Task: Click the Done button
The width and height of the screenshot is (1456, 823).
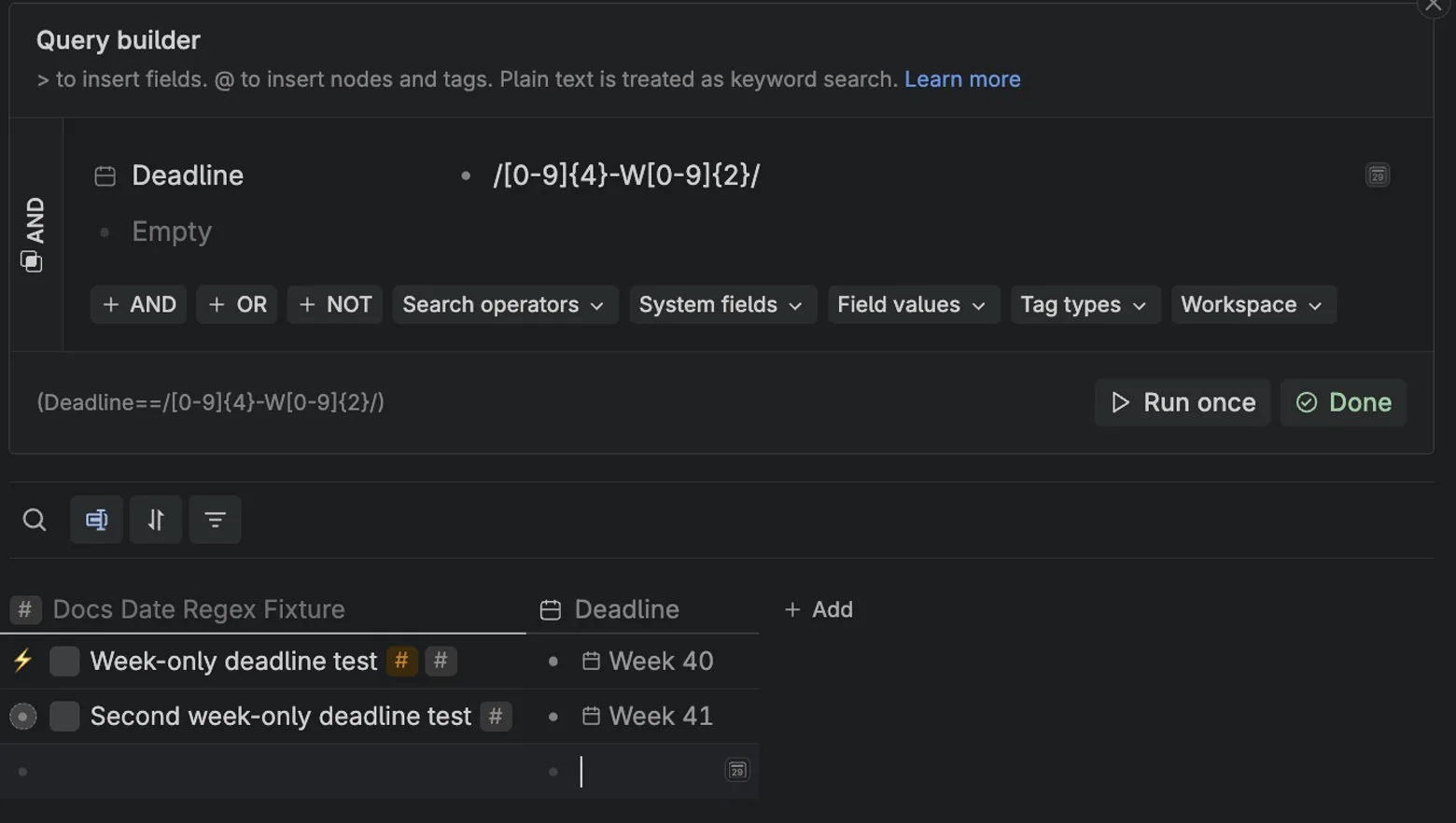Action: (x=1343, y=402)
